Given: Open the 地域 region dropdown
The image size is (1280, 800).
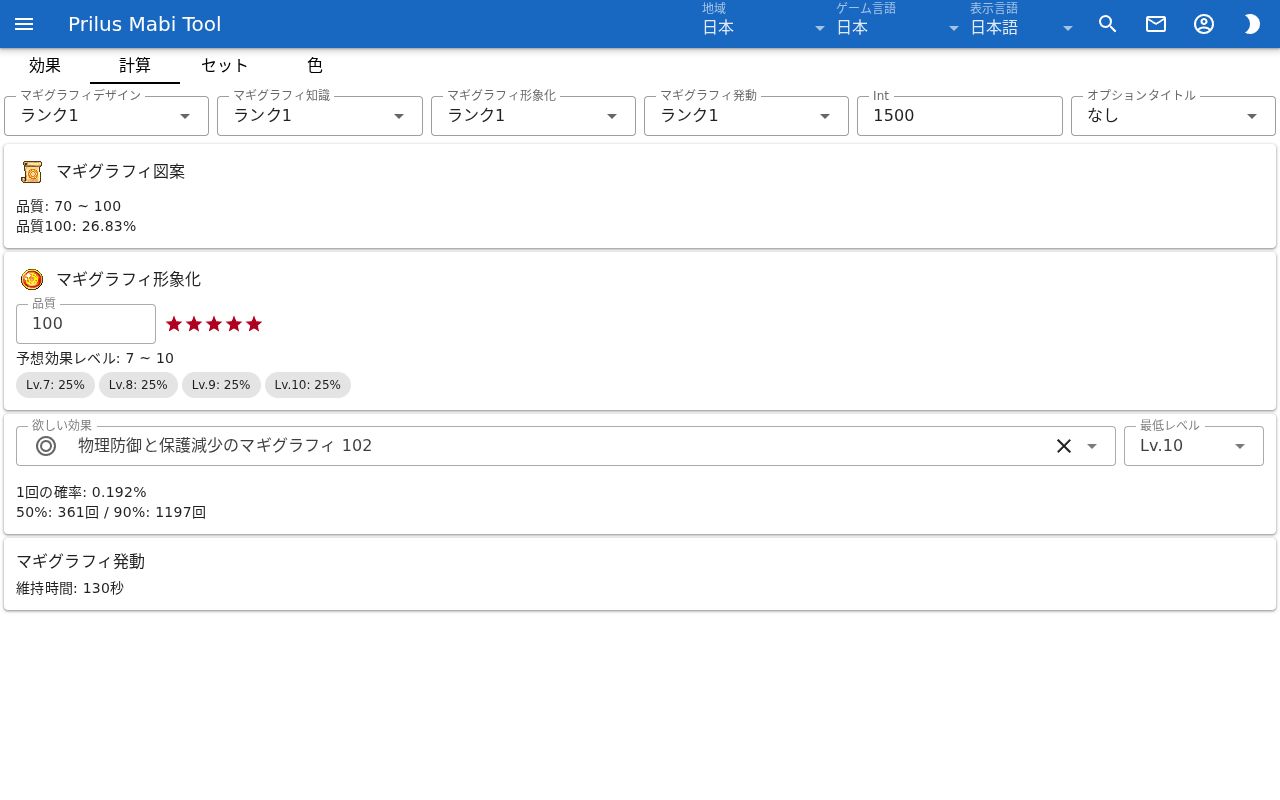Looking at the screenshot, I should pyautogui.click(x=764, y=24).
